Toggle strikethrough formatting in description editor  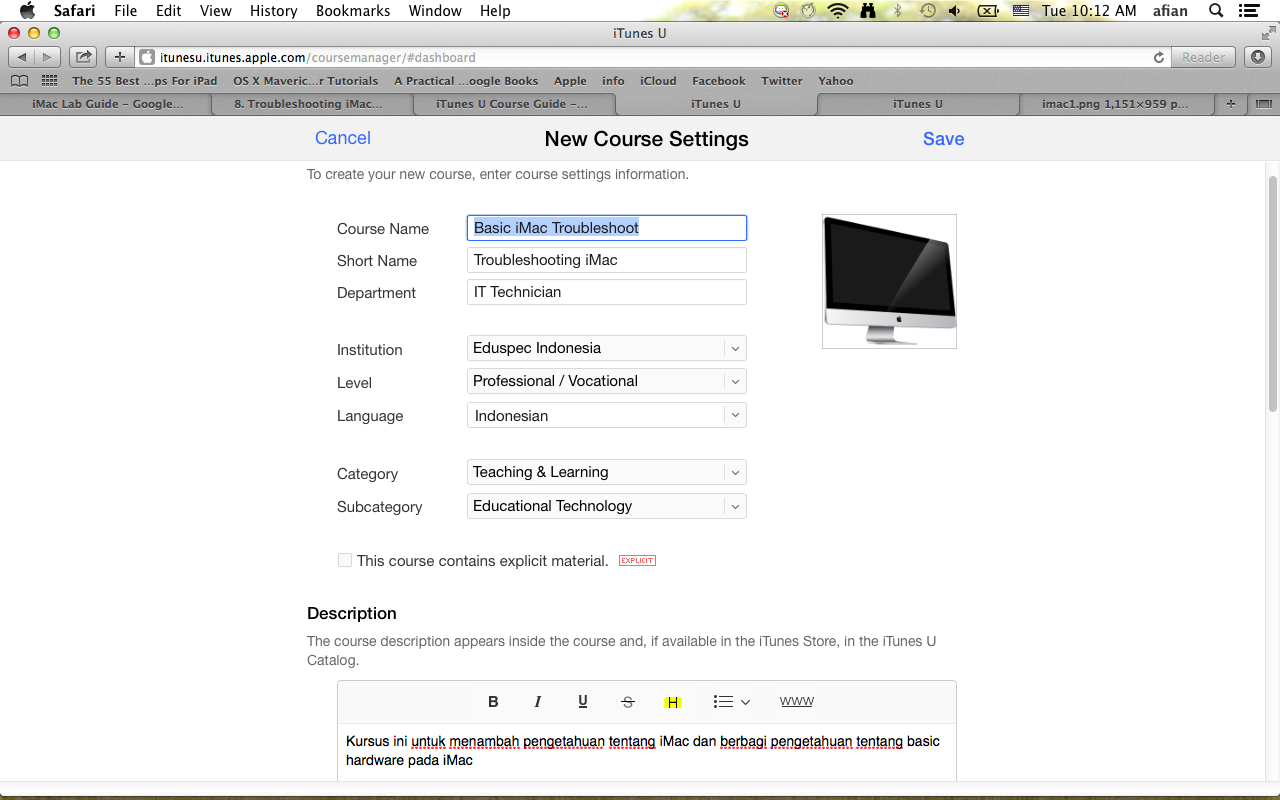click(628, 702)
